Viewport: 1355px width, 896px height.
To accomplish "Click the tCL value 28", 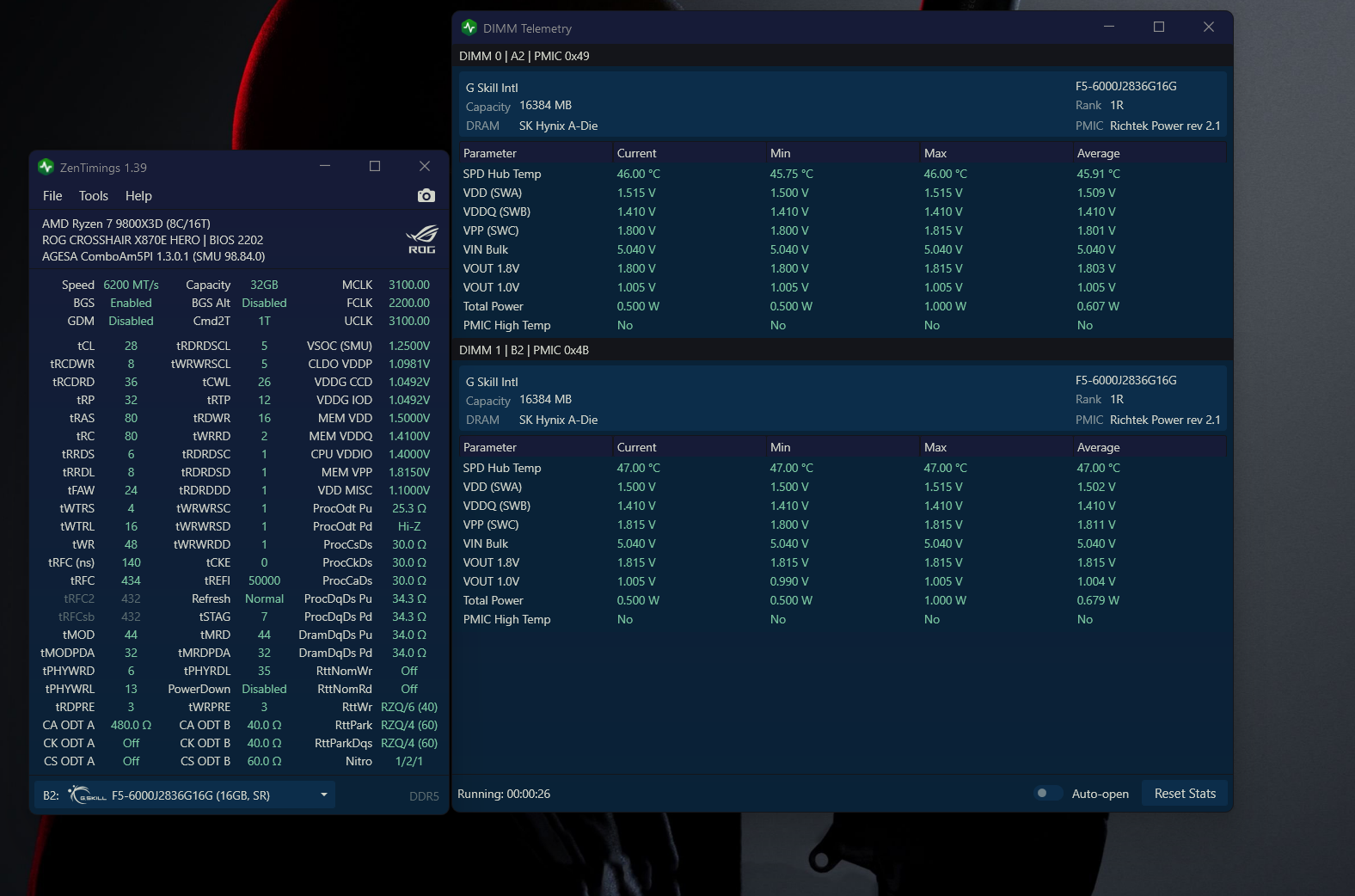I will [131, 346].
